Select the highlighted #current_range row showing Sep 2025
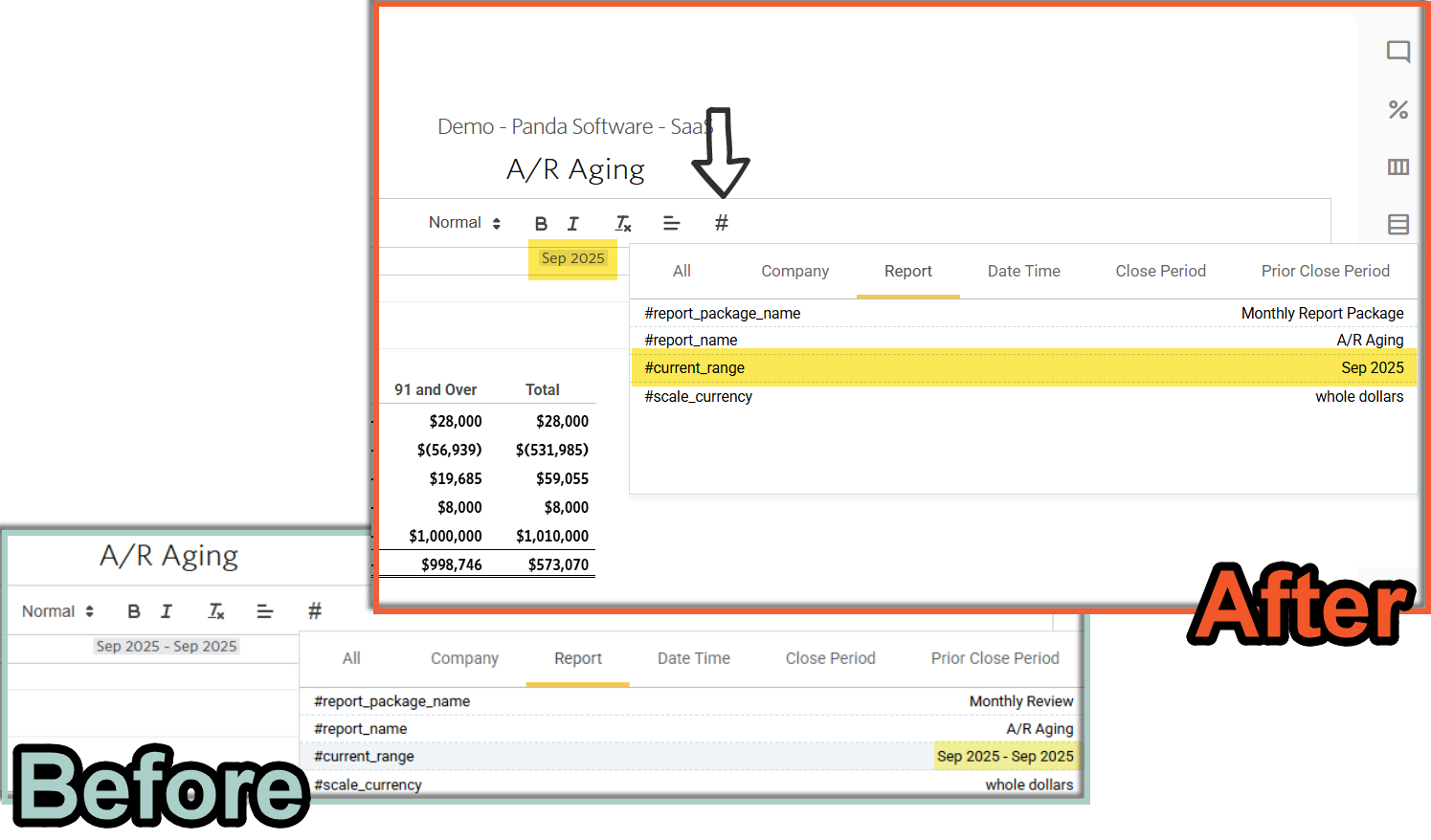This screenshot has height=840, width=1431. pos(1022,368)
